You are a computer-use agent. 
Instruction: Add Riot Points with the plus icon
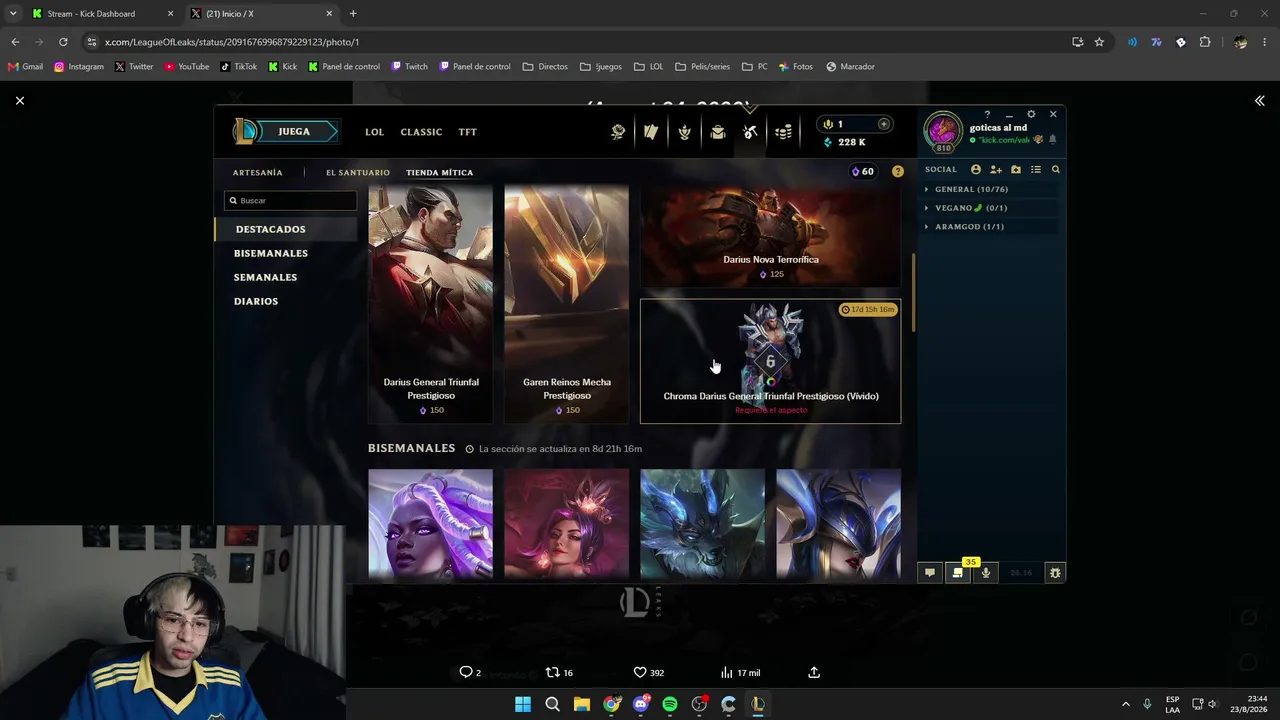(x=884, y=124)
